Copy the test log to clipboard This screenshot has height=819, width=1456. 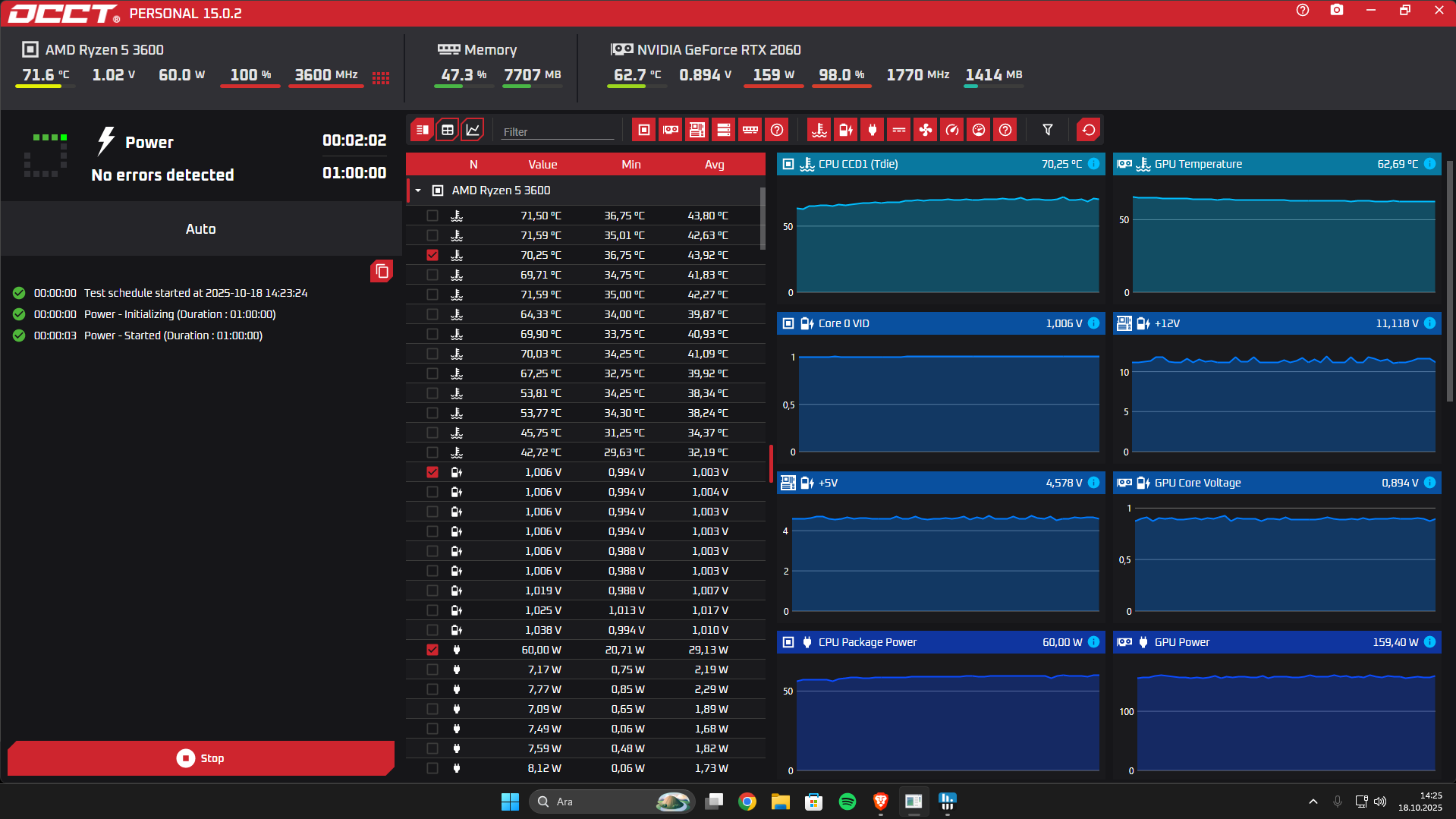click(x=382, y=271)
